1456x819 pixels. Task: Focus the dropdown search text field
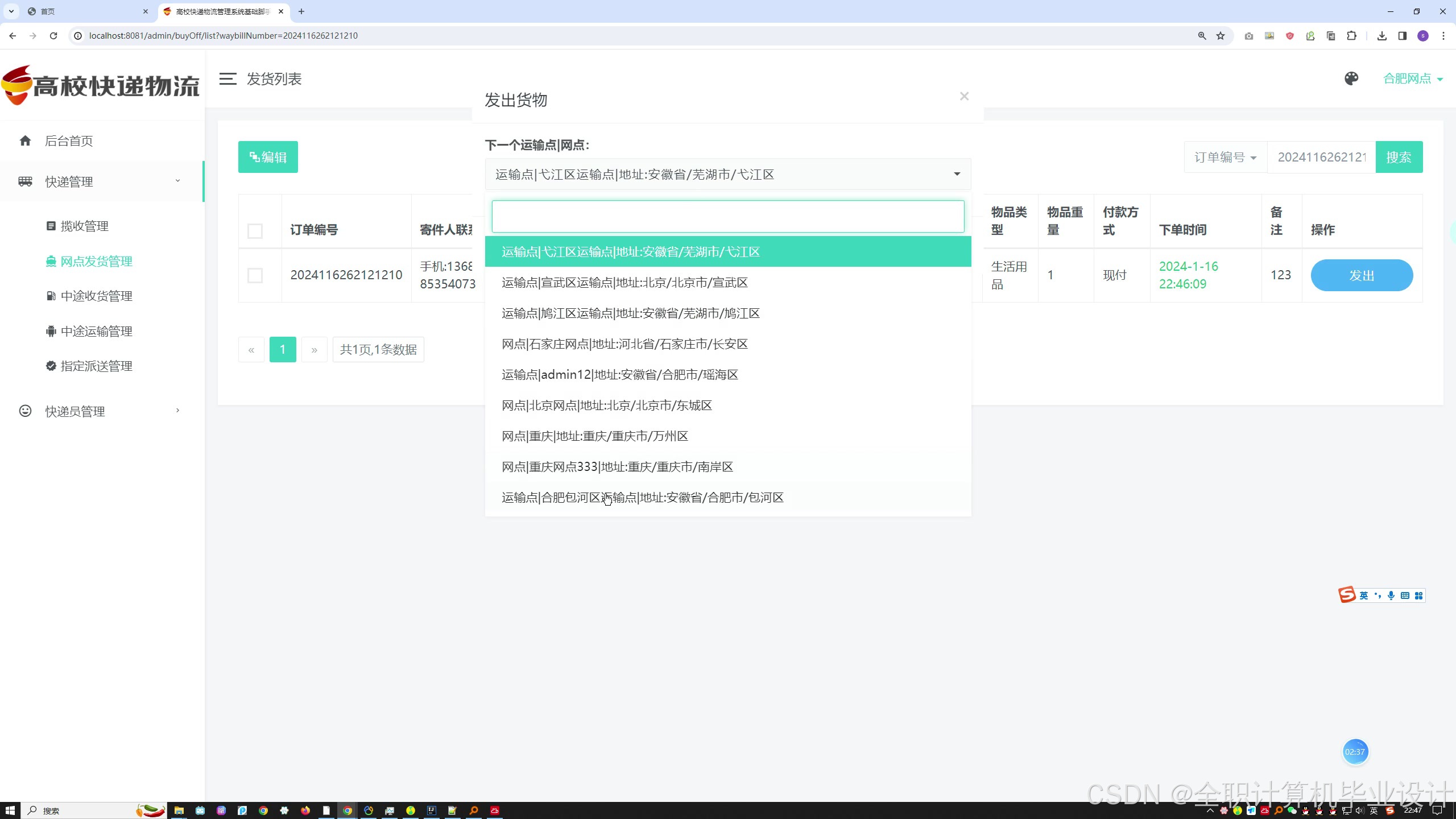(x=727, y=216)
